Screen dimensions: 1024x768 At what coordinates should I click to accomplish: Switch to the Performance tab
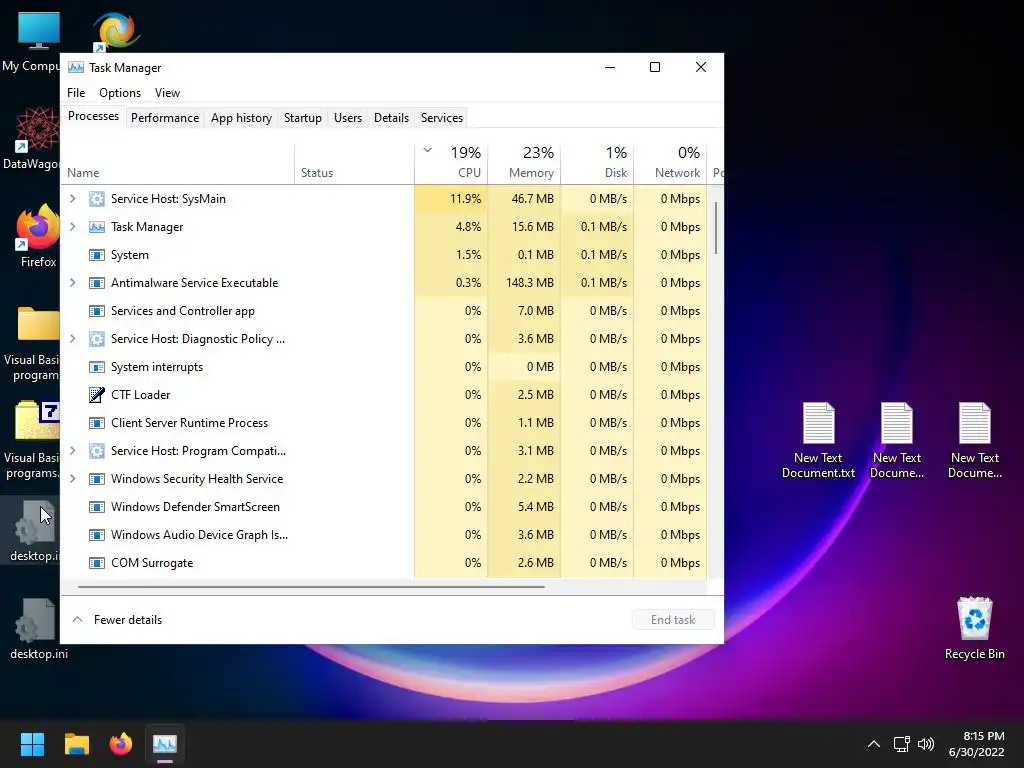(x=165, y=118)
